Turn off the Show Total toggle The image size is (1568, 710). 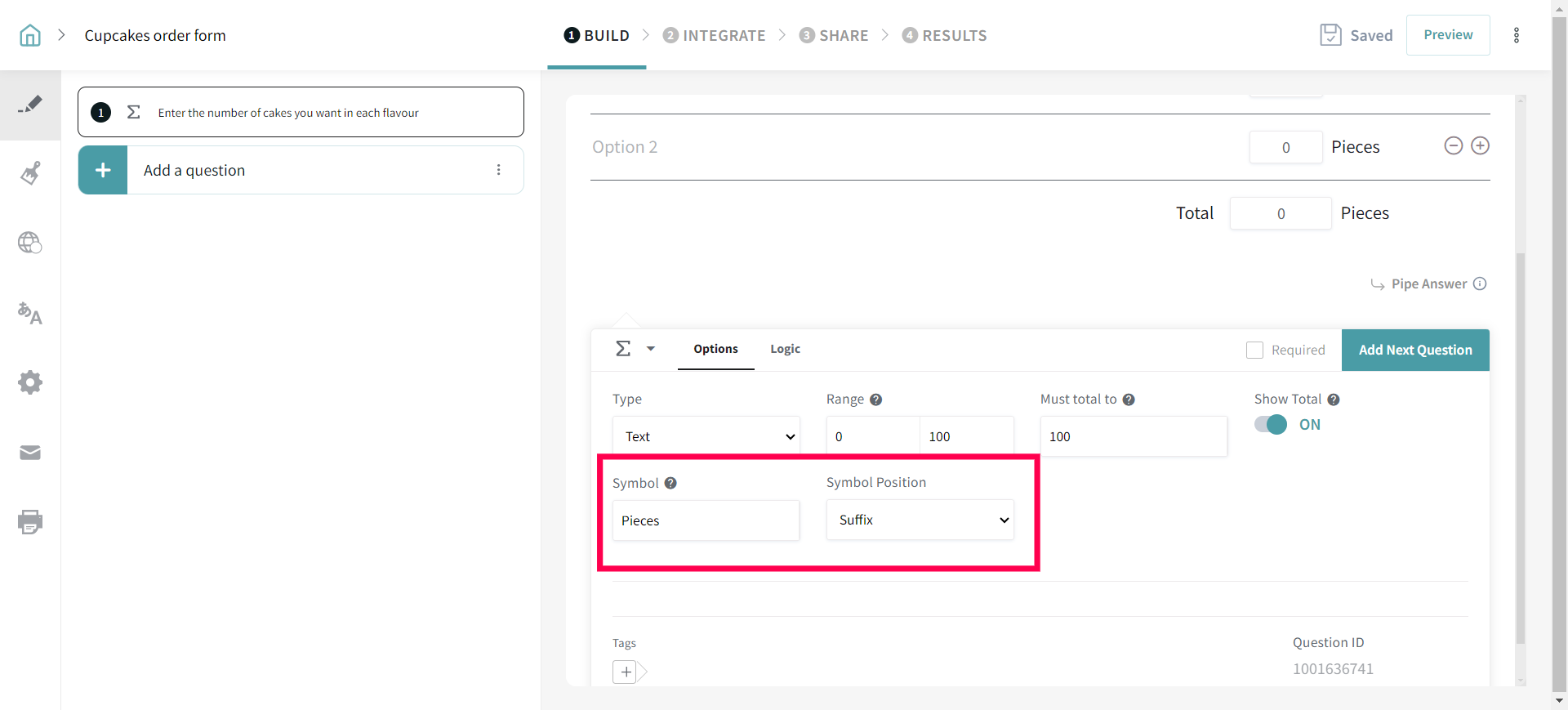tap(1271, 425)
